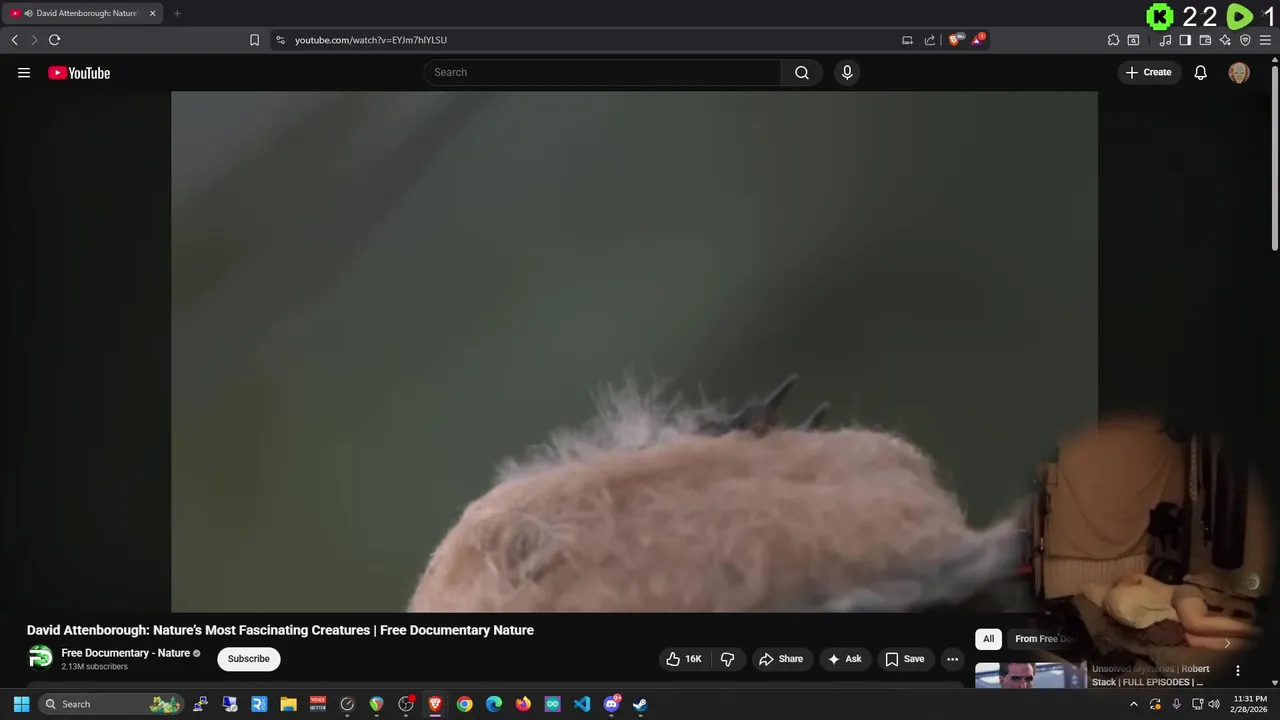Open Arduino IDE from taskbar
The height and width of the screenshot is (720, 1280).
[552, 704]
